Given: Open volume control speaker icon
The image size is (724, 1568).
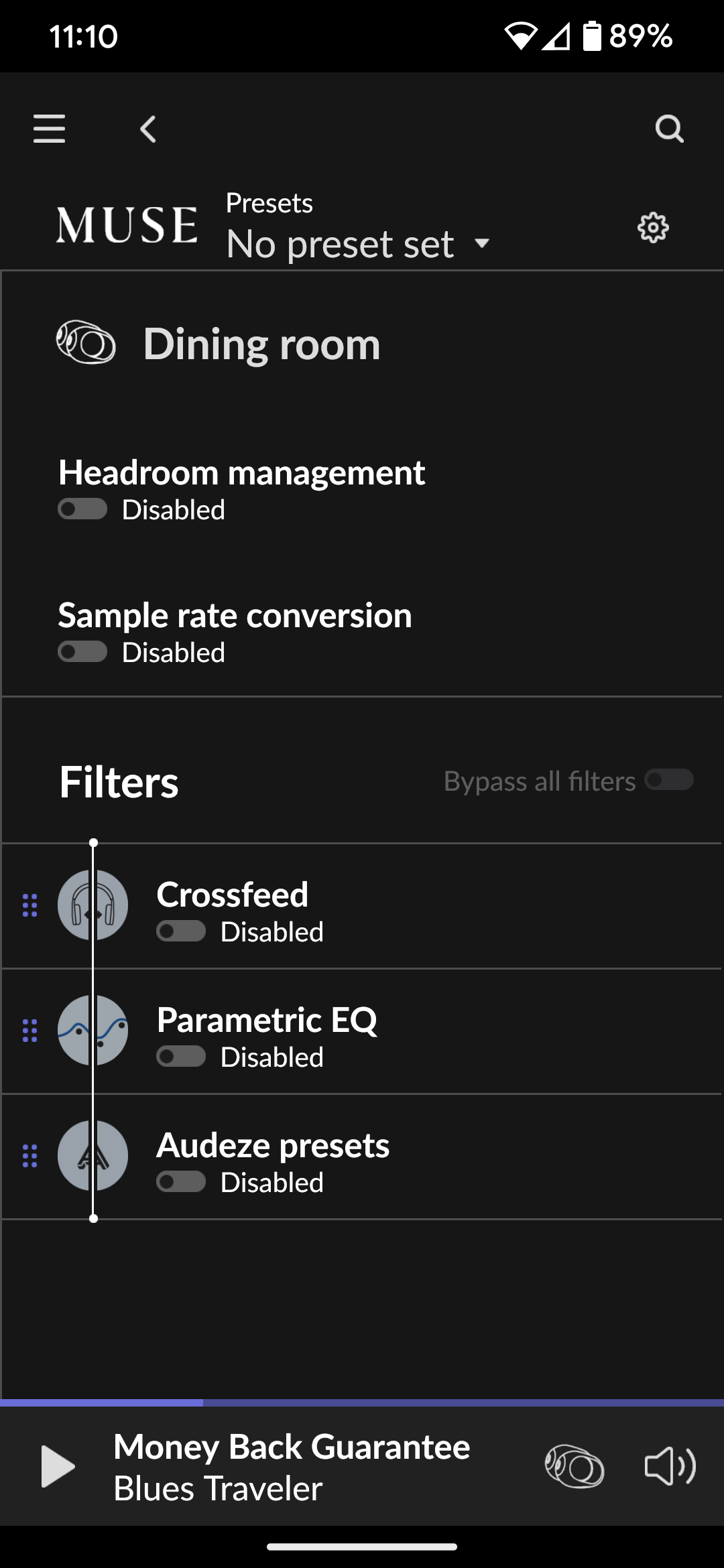Looking at the screenshot, I should tap(670, 1466).
